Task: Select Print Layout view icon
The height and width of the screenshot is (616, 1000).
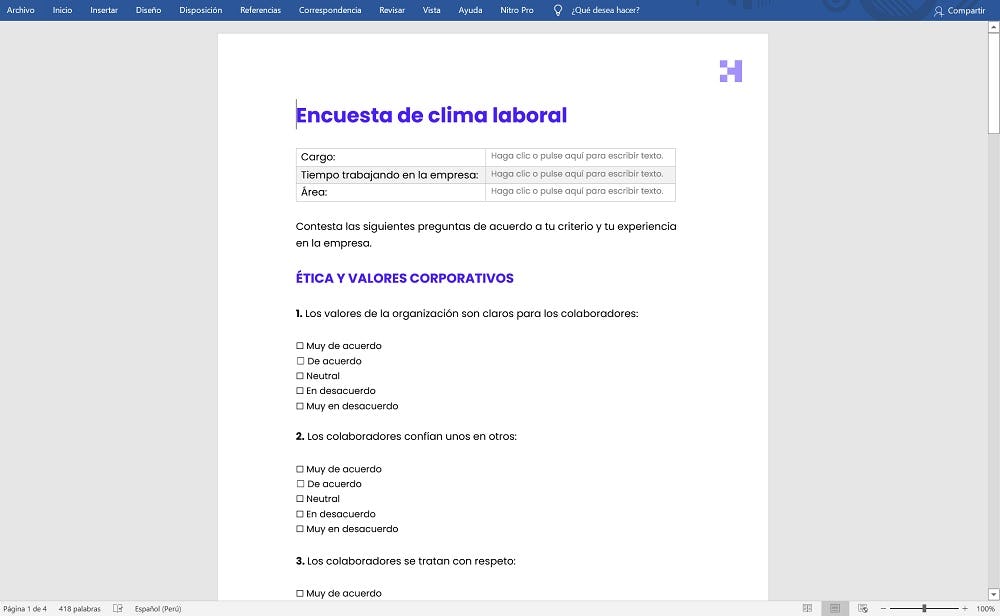Action: 835,608
